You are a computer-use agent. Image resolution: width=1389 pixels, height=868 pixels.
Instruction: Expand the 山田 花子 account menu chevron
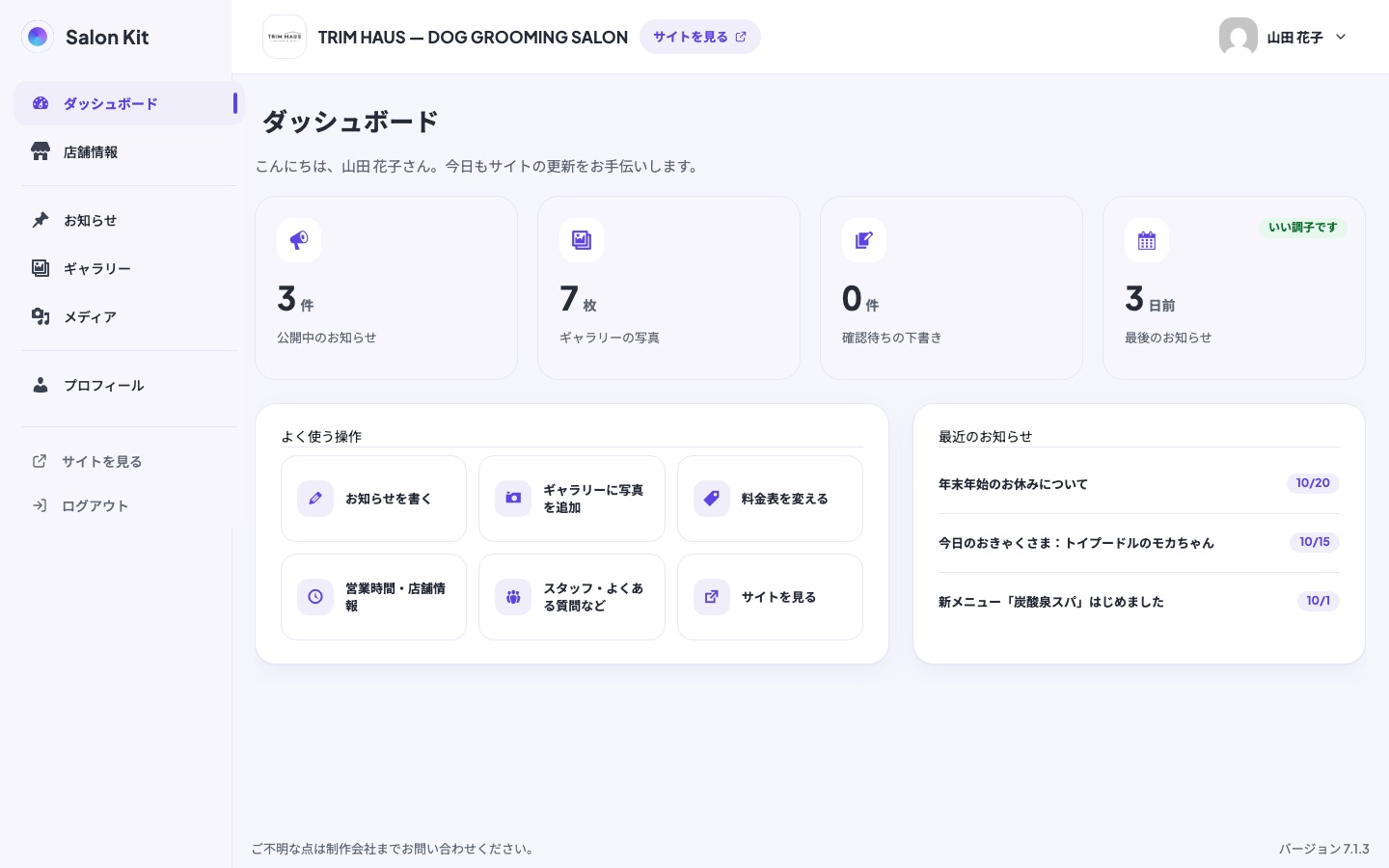[x=1341, y=37]
